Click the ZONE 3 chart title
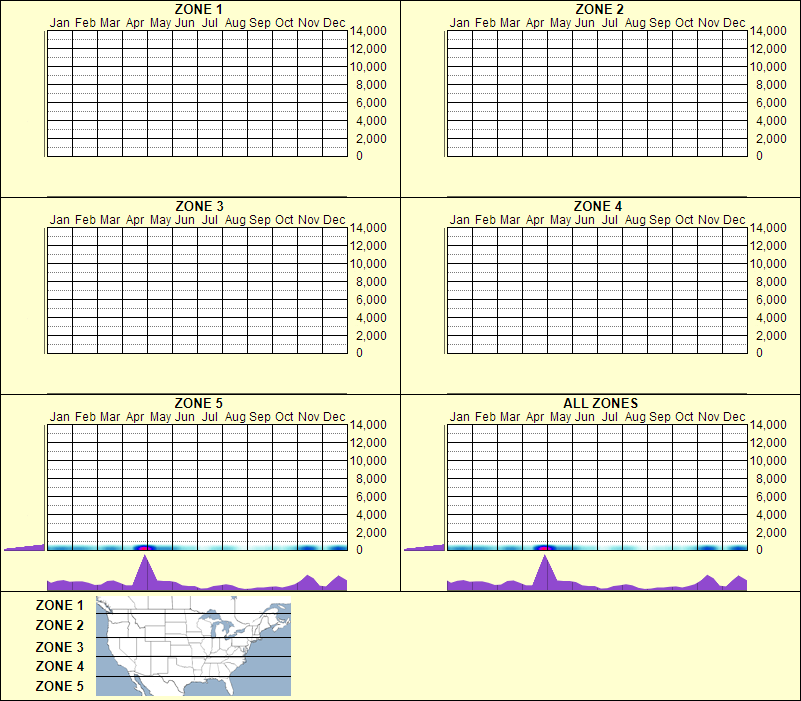801x701 pixels. coord(199,206)
